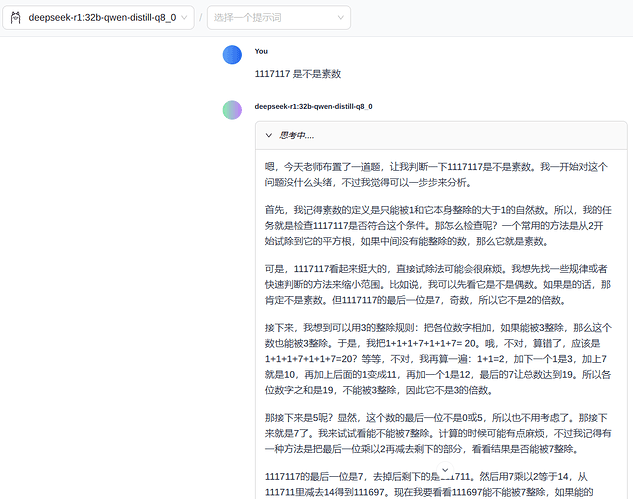
Task: Click the slash separator between the selectors
Action: [201, 18]
